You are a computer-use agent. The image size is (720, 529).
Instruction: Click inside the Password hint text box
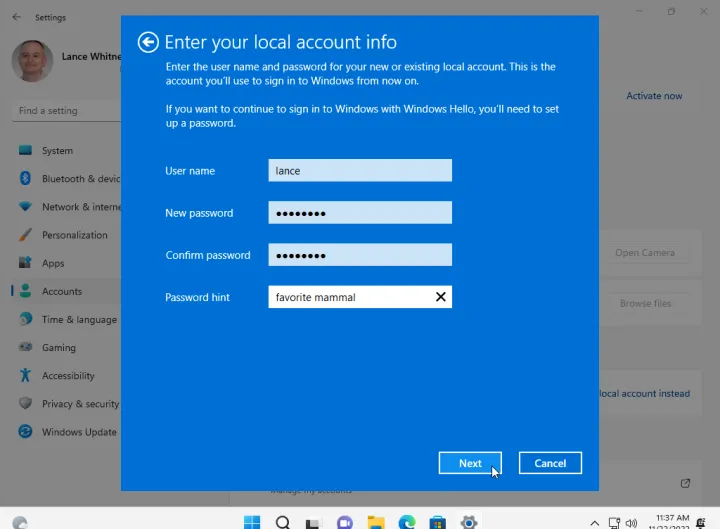tap(350, 297)
